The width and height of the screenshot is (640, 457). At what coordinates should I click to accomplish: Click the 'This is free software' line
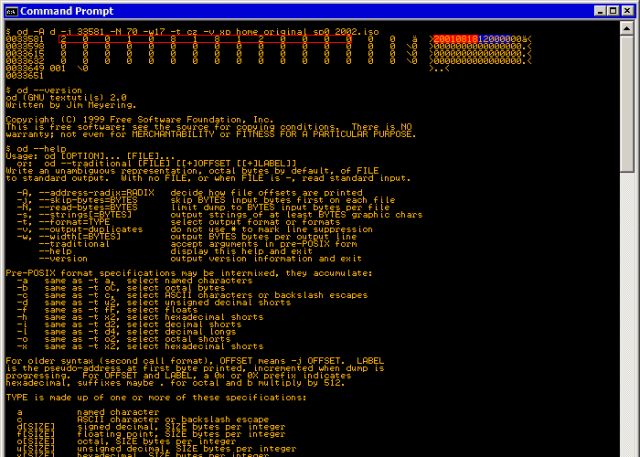pos(209,127)
